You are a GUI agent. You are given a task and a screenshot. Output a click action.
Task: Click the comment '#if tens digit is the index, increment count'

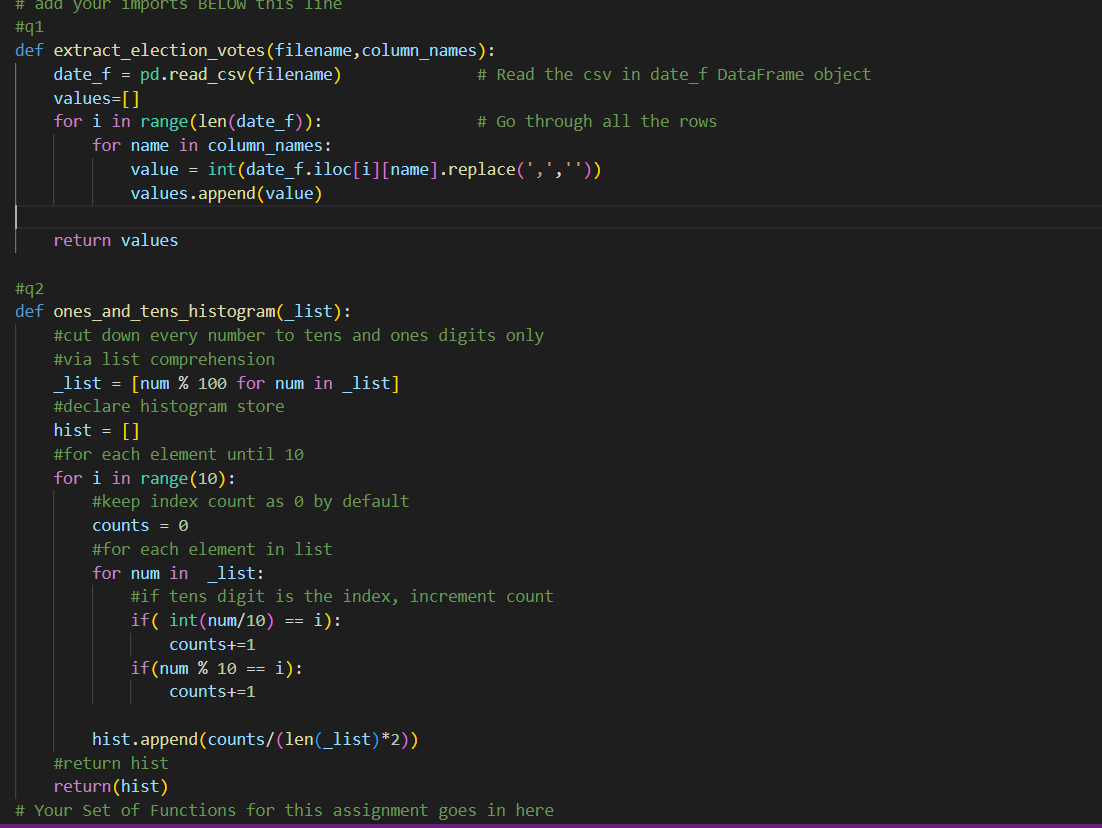pos(342,597)
